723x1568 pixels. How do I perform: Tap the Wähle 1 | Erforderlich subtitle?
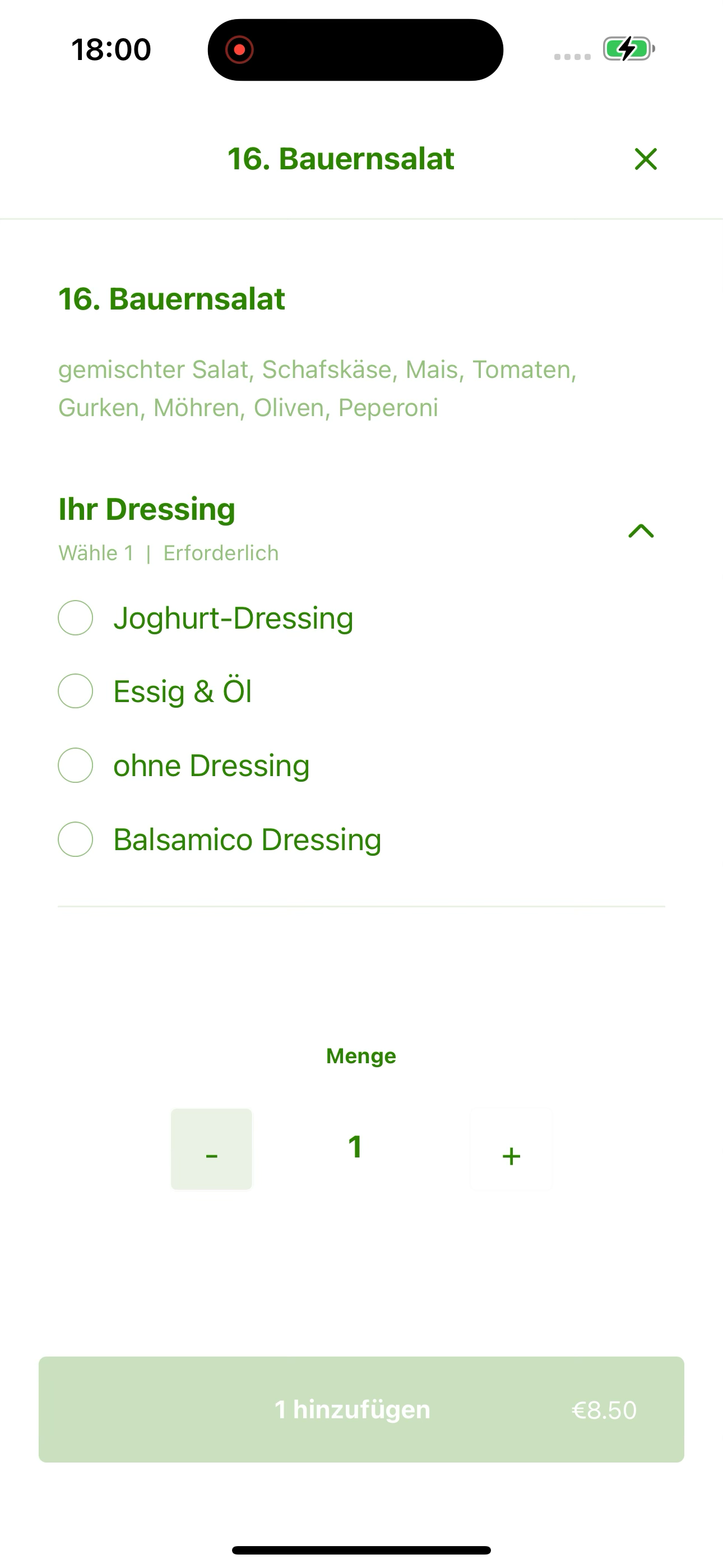pyautogui.click(x=169, y=554)
